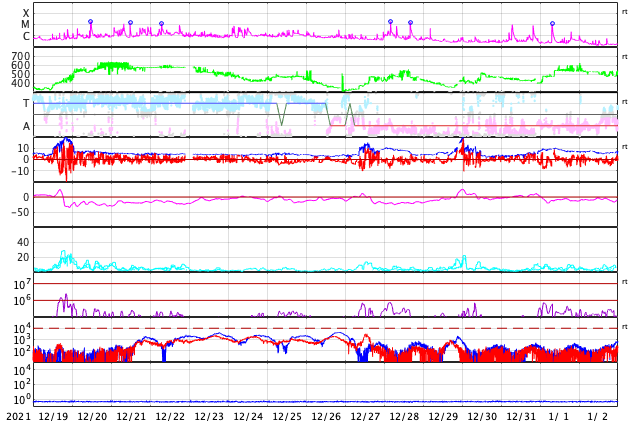Click the X flare class label

[26, 13]
